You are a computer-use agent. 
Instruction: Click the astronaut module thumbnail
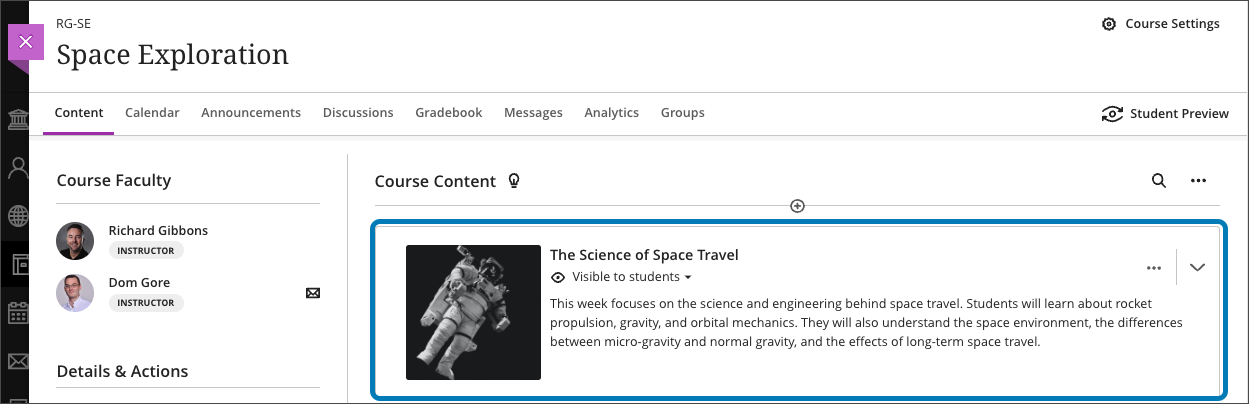(473, 312)
